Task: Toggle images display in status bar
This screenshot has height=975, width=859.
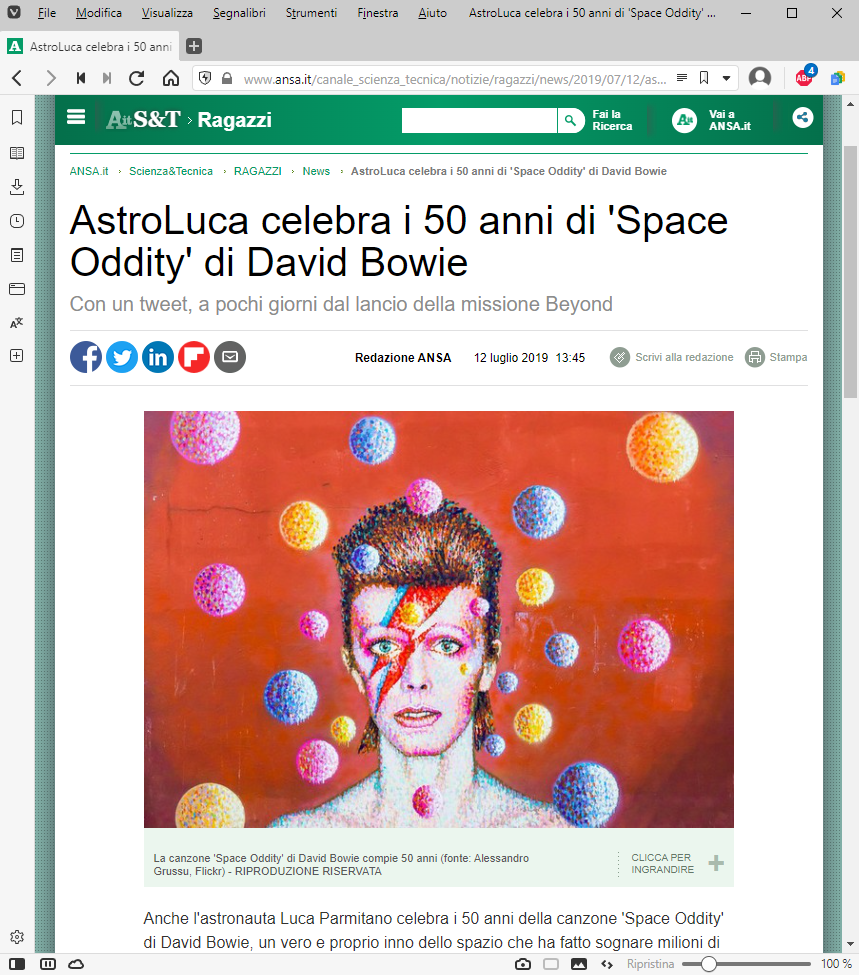Action: (578, 964)
